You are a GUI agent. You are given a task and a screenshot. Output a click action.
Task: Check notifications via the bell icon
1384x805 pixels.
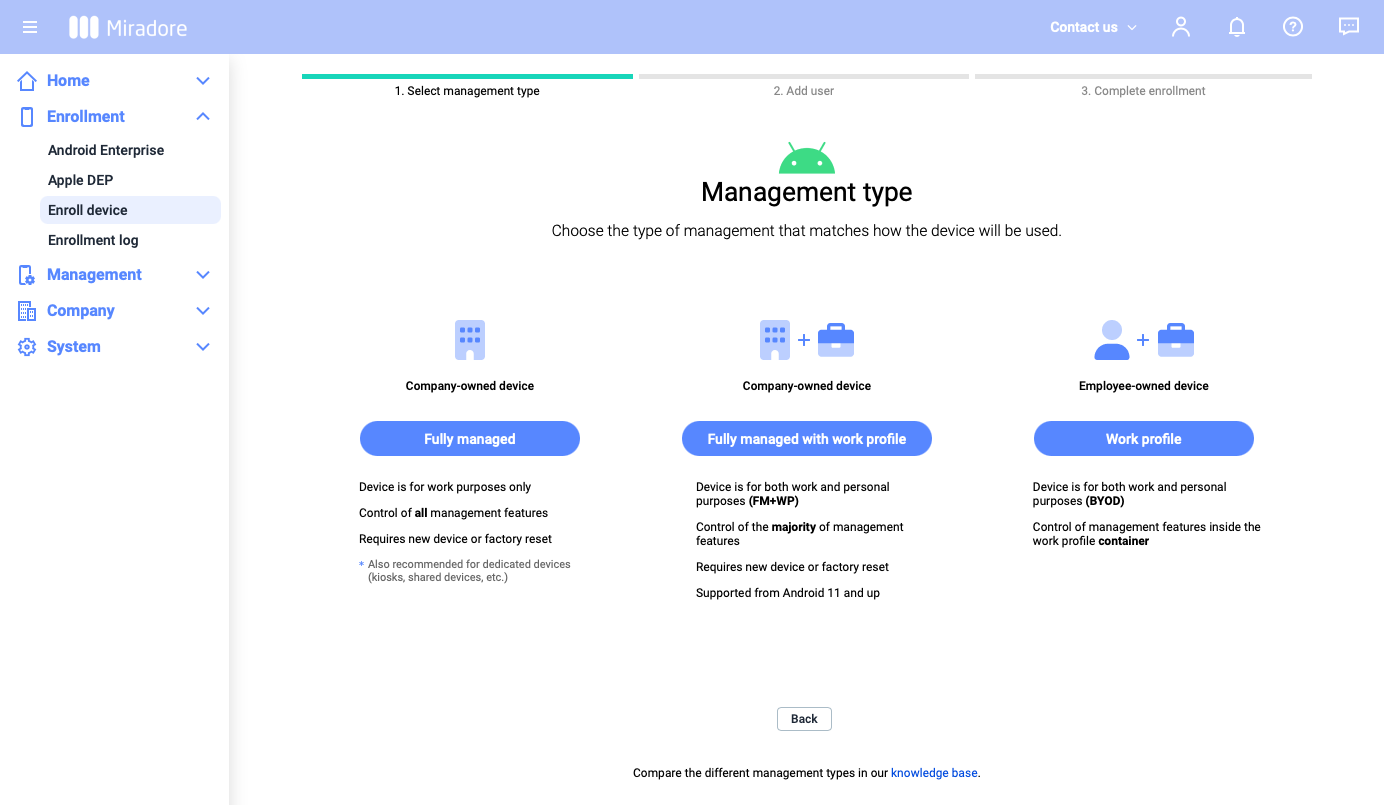[1236, 27]
